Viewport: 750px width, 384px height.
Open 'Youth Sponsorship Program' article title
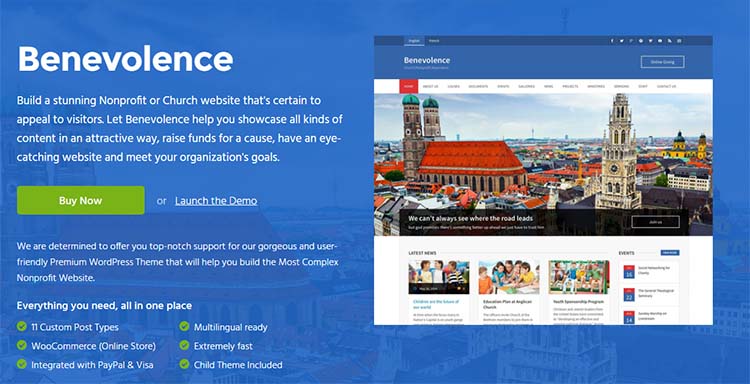578,302
